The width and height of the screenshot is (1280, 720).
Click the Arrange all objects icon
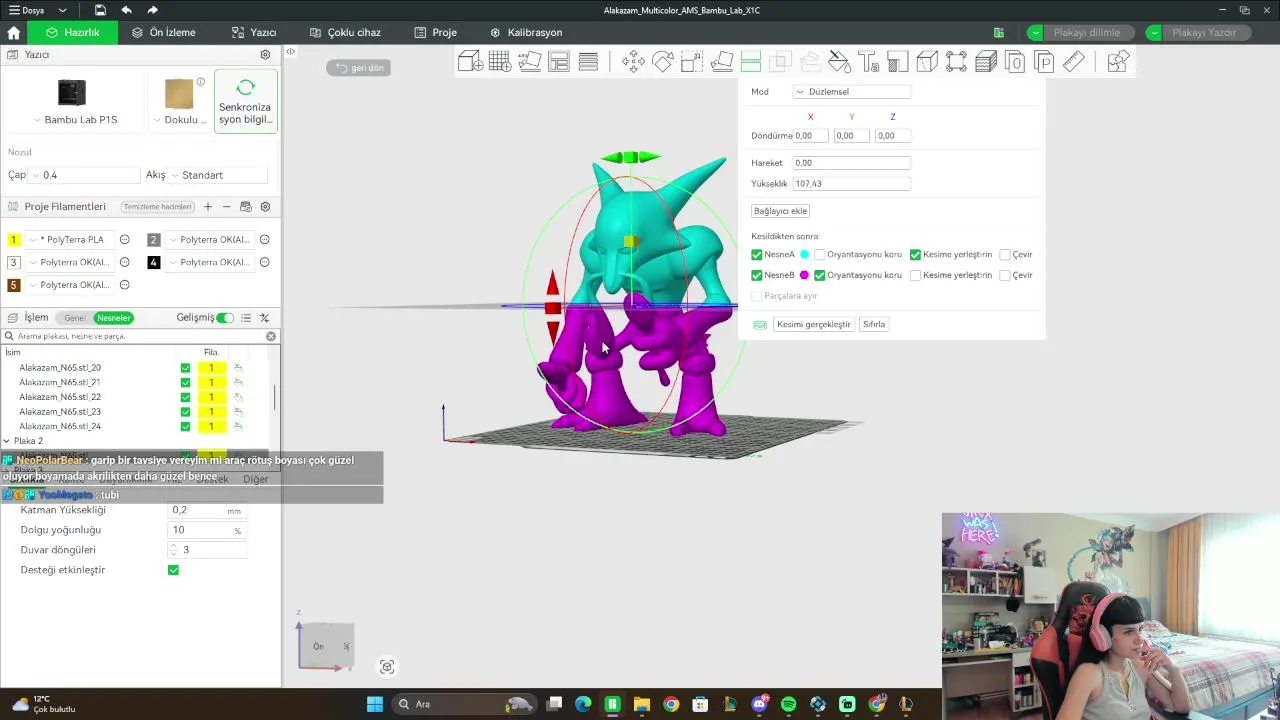pos(559,62)
